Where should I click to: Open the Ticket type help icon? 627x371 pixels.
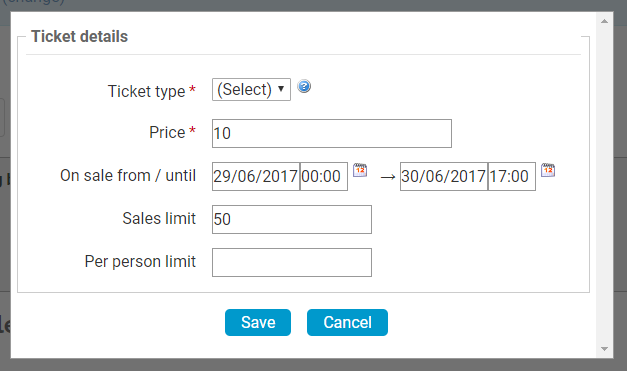tap(304, 86)
